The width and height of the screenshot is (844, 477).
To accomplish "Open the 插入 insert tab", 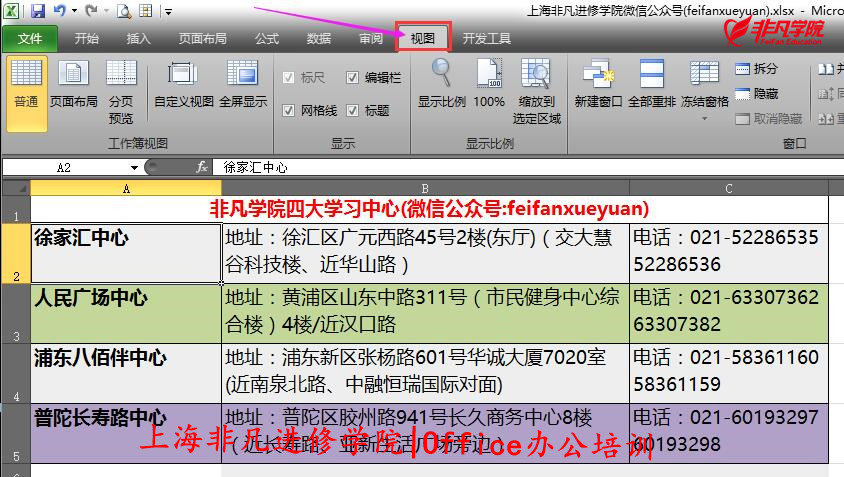I will pos(138,38).
